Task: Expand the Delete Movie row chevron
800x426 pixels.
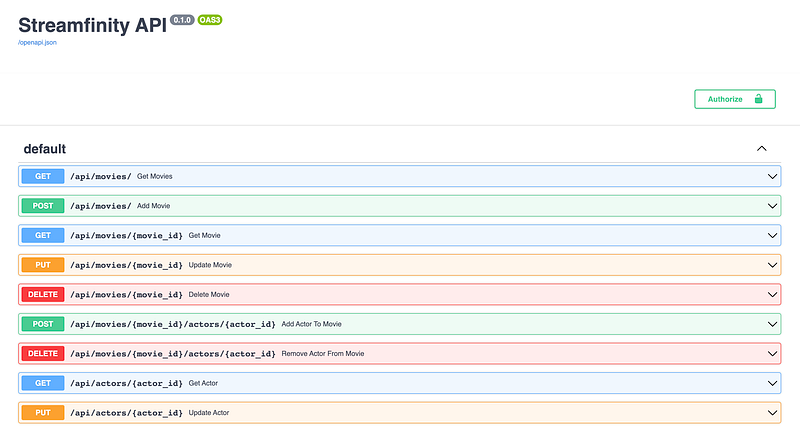Action: 772,295
